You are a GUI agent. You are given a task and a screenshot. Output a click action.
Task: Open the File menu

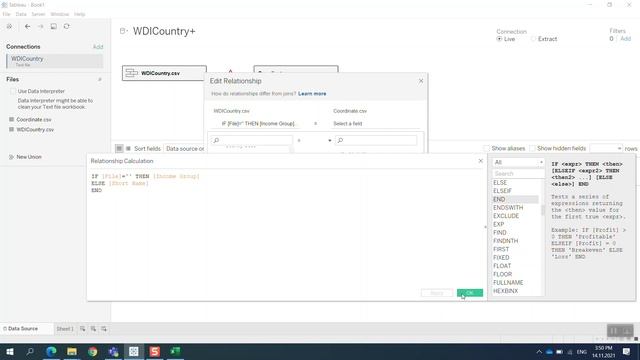point(7,14)
